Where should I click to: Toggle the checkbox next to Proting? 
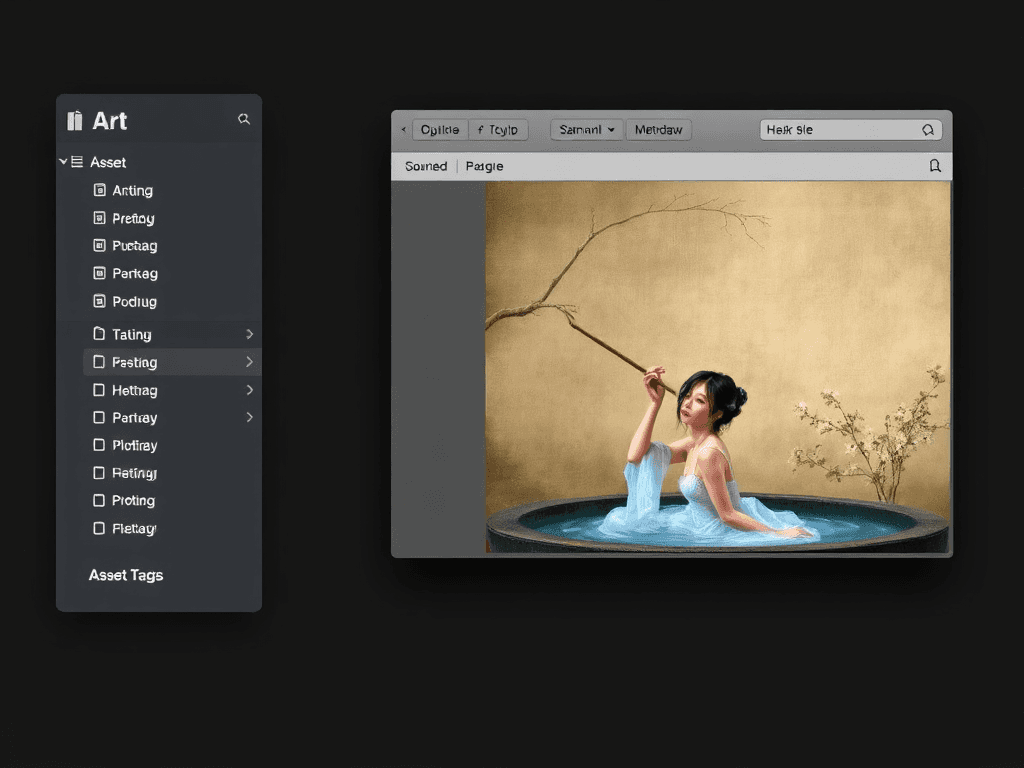click(x=99, y=500)
